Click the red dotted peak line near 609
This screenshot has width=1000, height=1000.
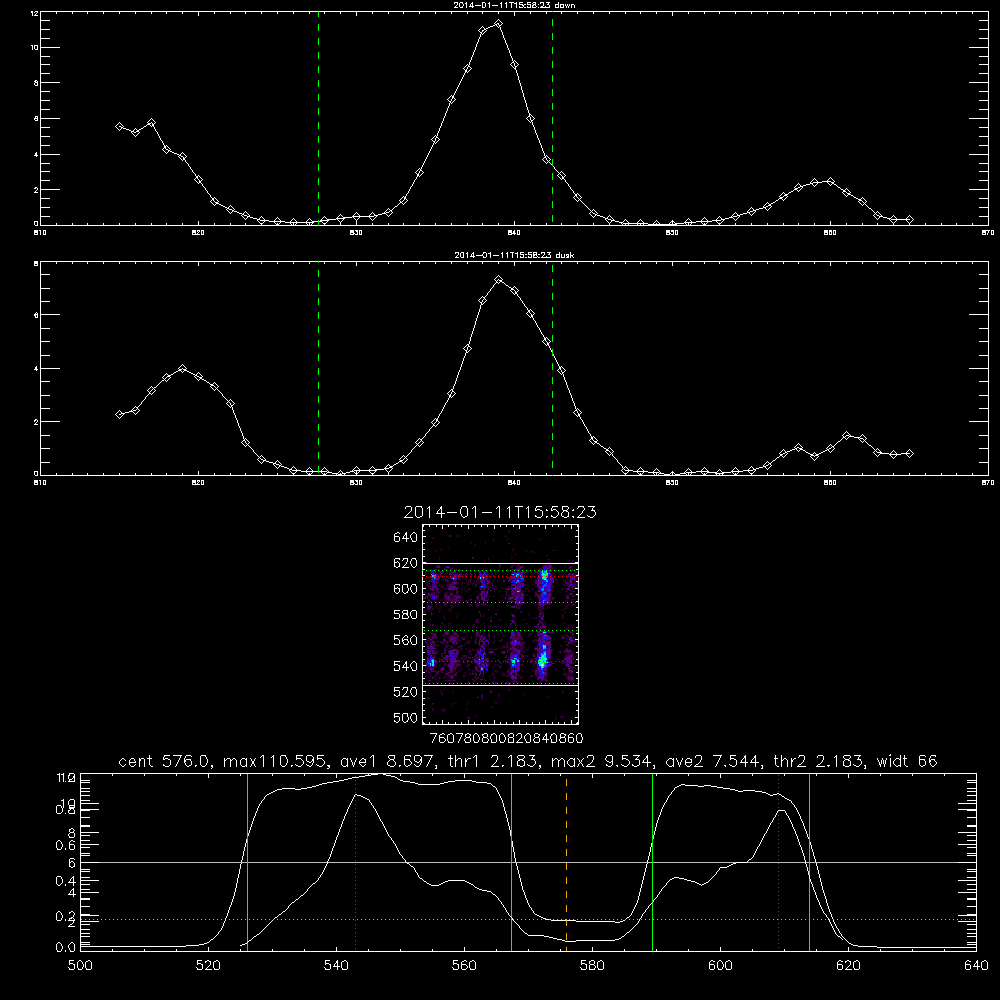778,862
